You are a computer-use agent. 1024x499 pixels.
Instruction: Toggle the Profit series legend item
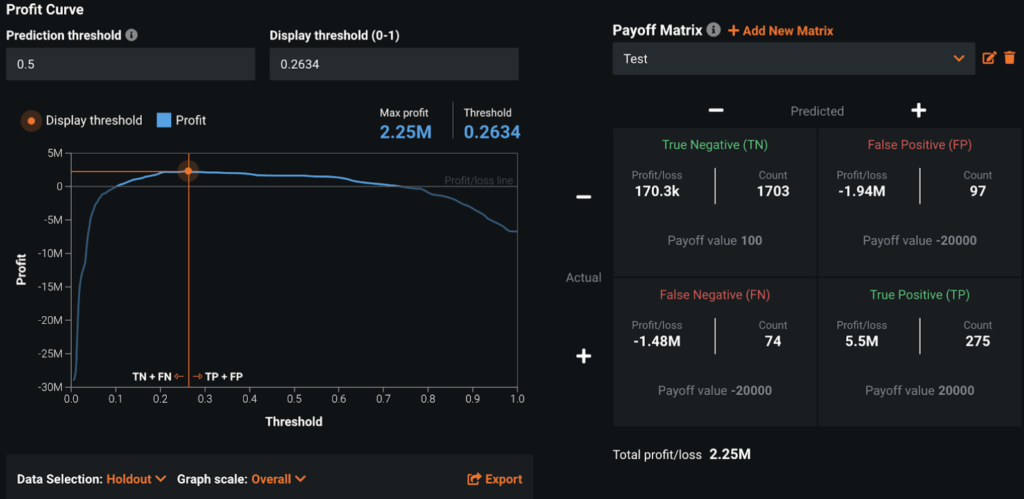tap(181, 120)
